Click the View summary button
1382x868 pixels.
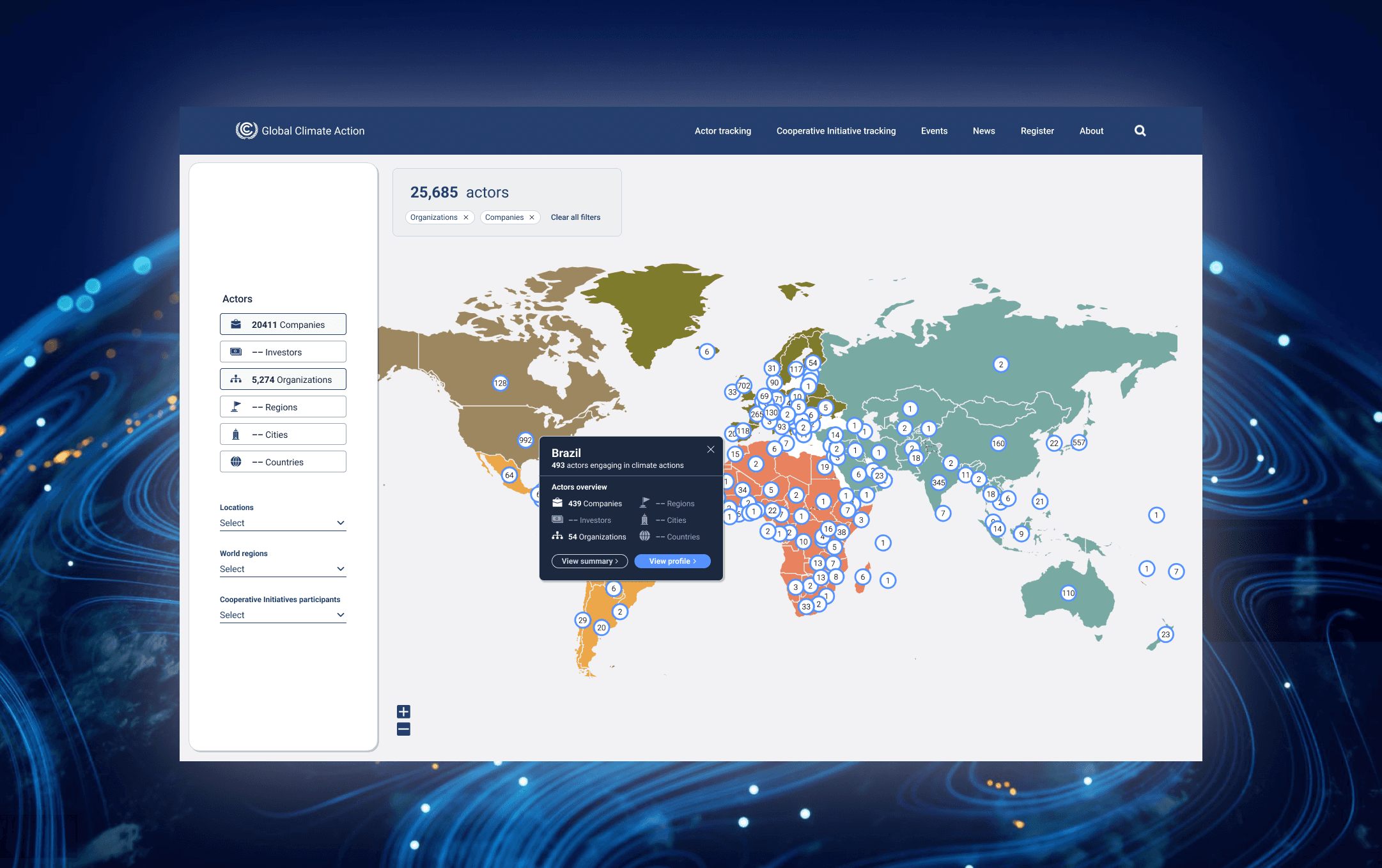click(589, 561)
